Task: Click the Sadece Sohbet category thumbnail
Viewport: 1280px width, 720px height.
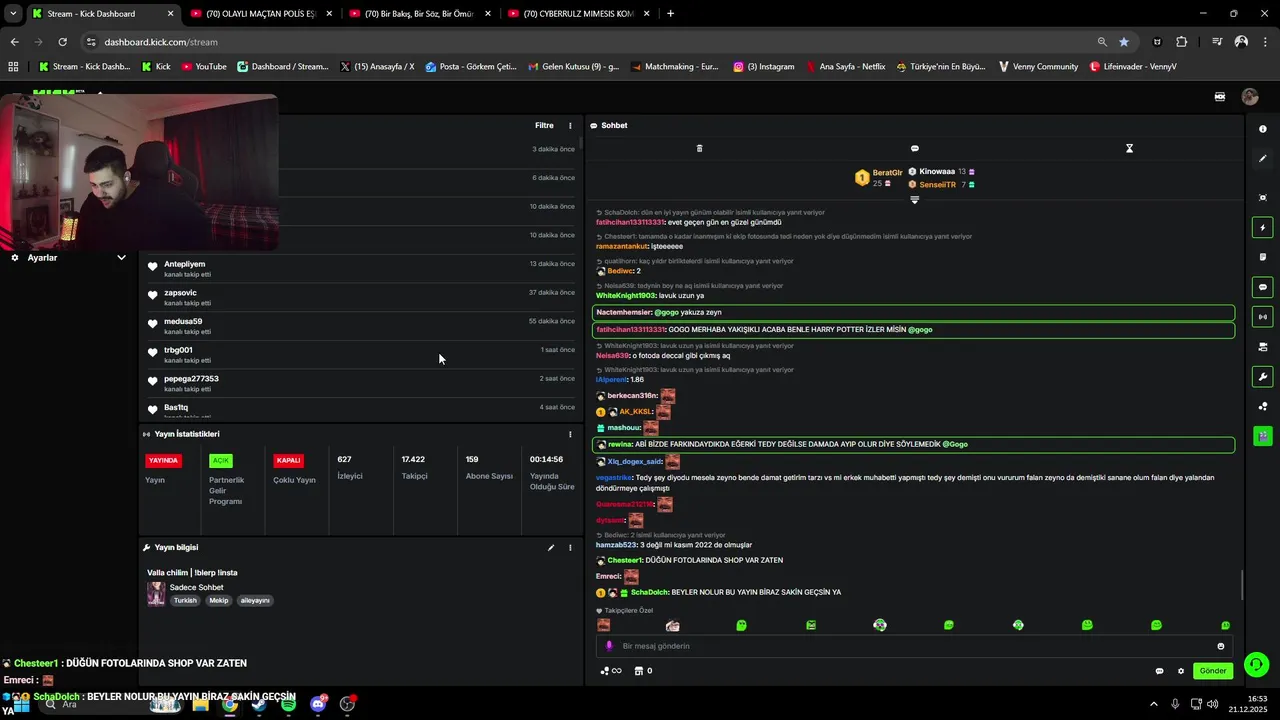Action: (x=156, y=594)
